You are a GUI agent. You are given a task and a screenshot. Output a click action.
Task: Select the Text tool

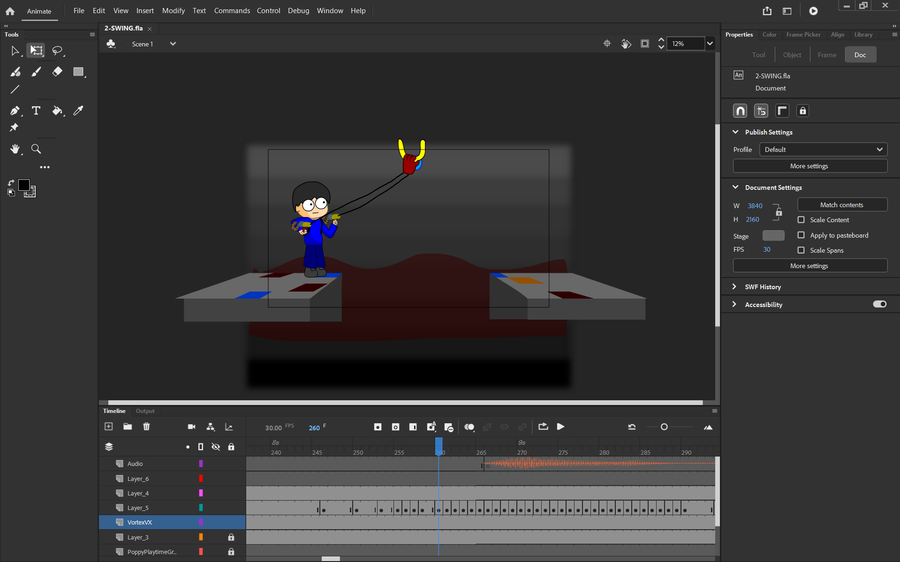[x=36, y=110]
